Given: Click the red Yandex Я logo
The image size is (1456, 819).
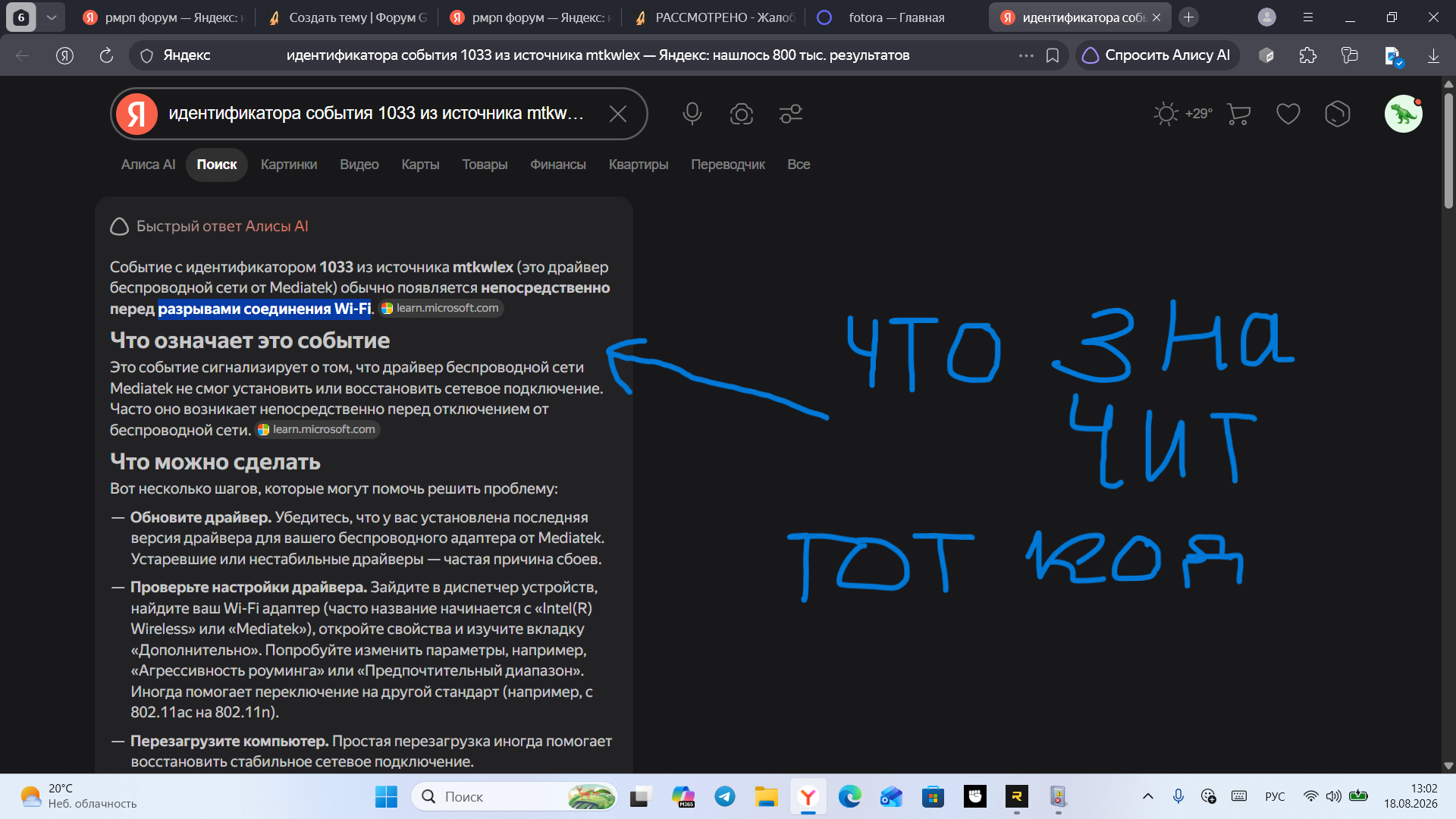Looking at the screenshot, I should 136,114.
